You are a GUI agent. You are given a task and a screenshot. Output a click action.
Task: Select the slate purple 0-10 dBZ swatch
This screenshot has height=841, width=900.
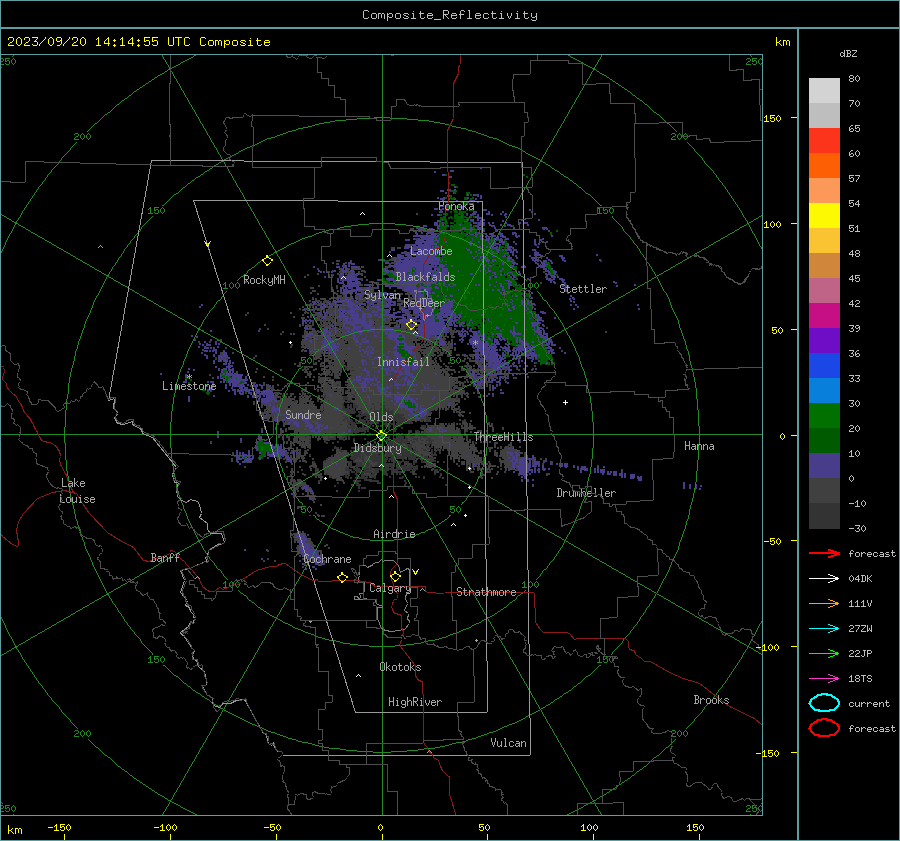tap(824, 466)
